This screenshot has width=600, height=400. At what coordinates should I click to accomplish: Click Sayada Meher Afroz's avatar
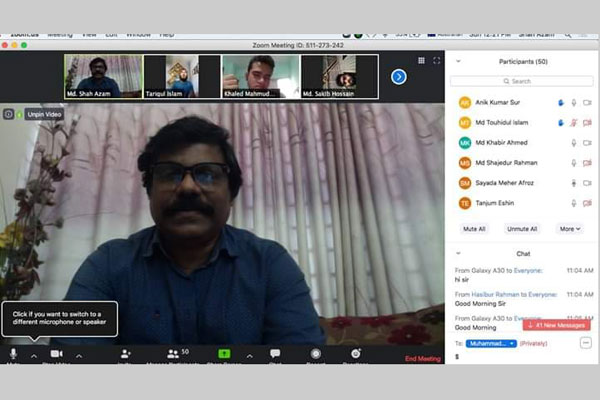(465, 183)
